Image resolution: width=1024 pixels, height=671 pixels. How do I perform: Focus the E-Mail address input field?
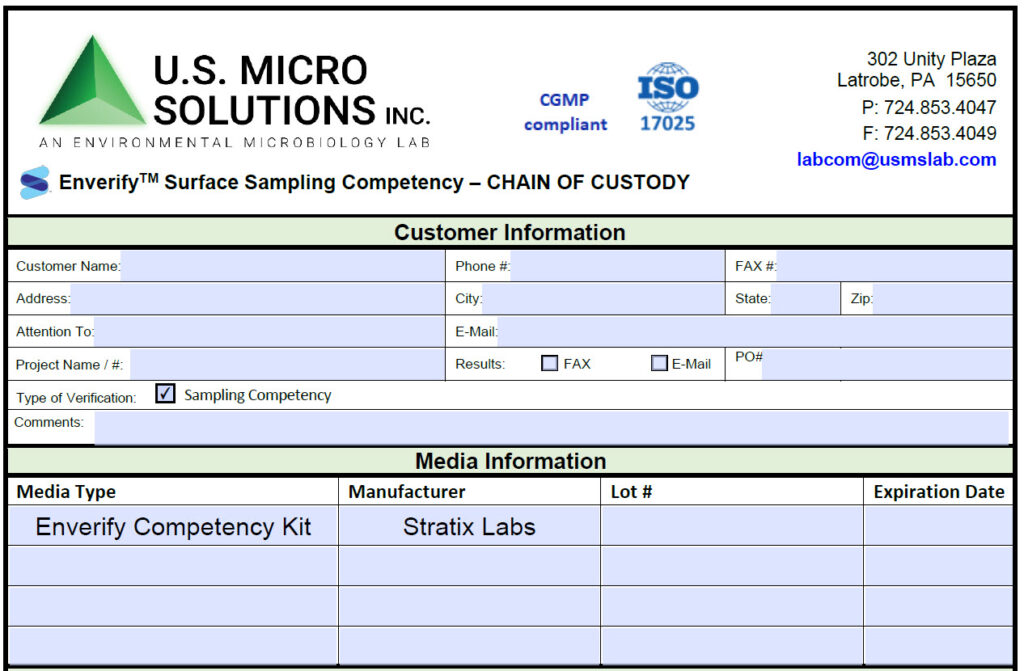(x=754, y=331)
